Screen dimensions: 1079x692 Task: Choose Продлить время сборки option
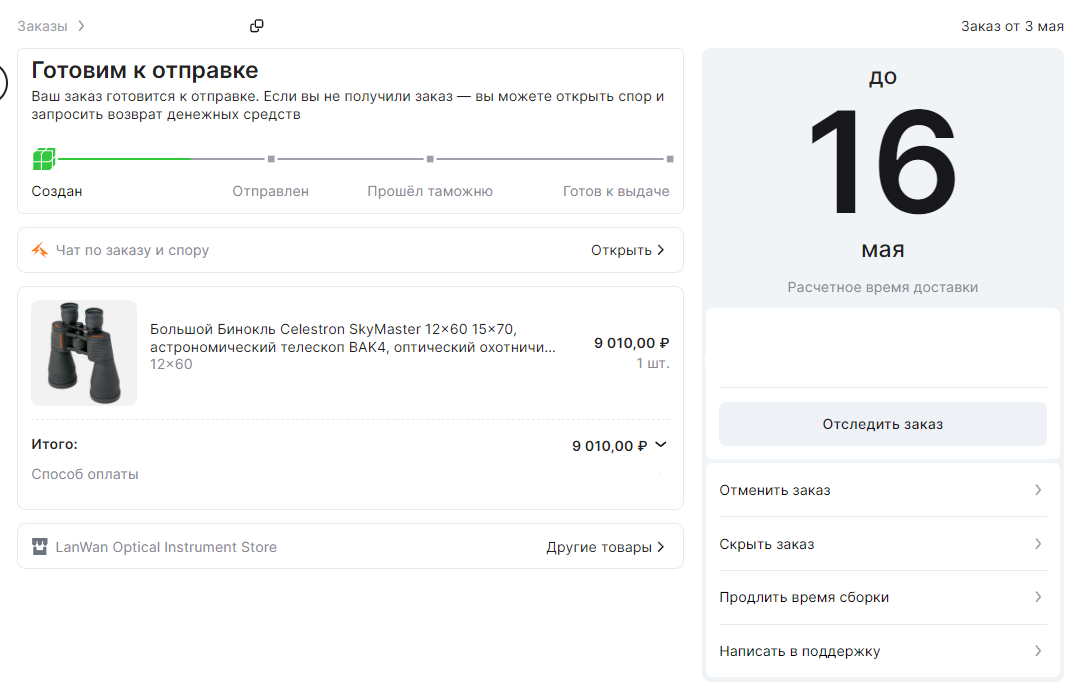883,597
